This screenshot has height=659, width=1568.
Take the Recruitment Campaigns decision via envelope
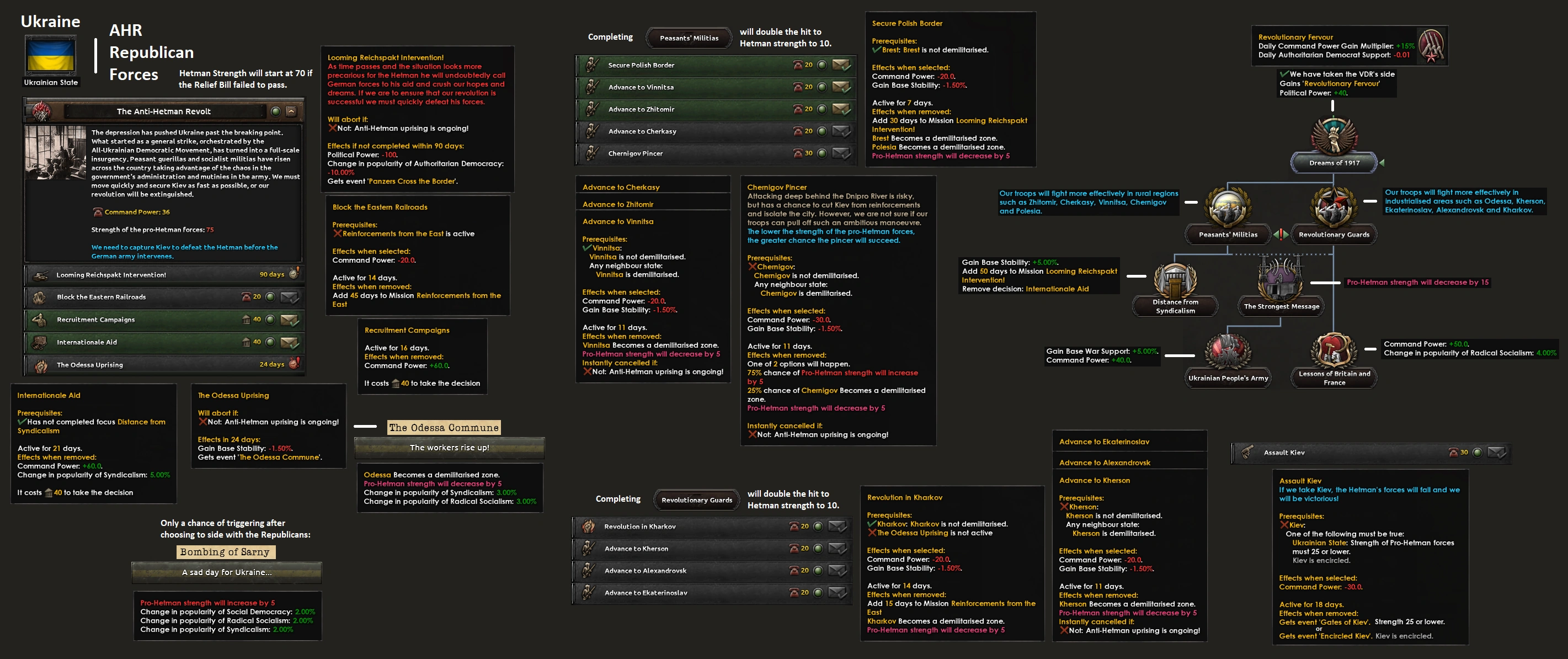coord(289,320)
